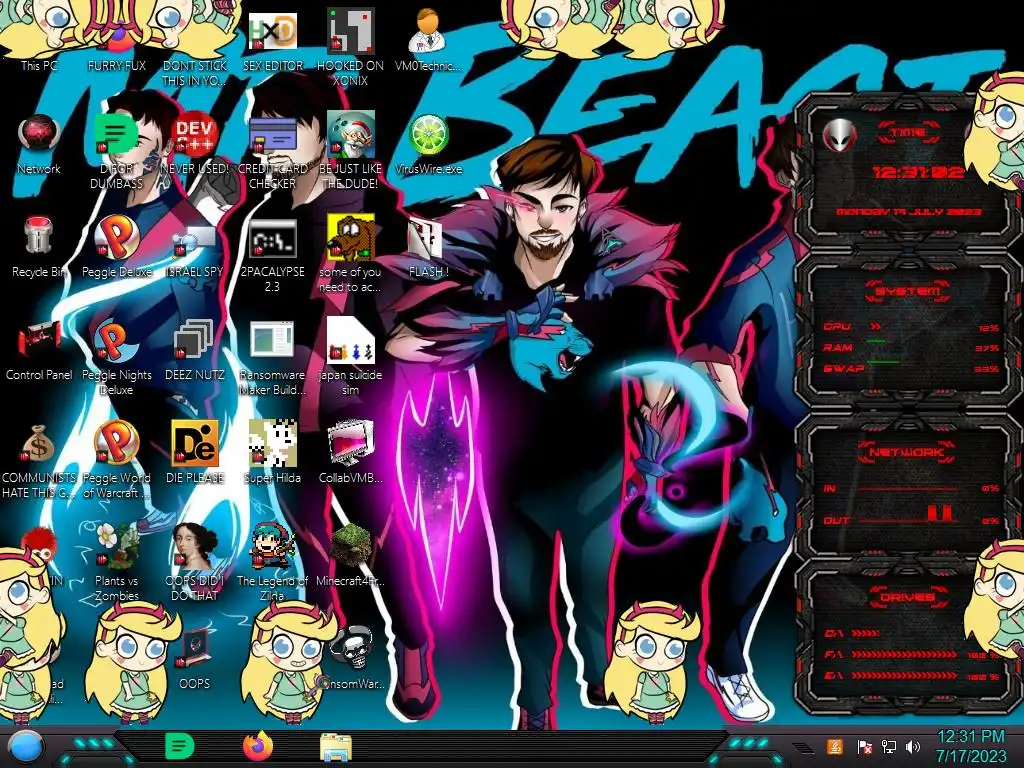Open the Minecraft4Fr... grass block icon
The height and width of the screenshot is (768, 1024).
click(350, 555)
